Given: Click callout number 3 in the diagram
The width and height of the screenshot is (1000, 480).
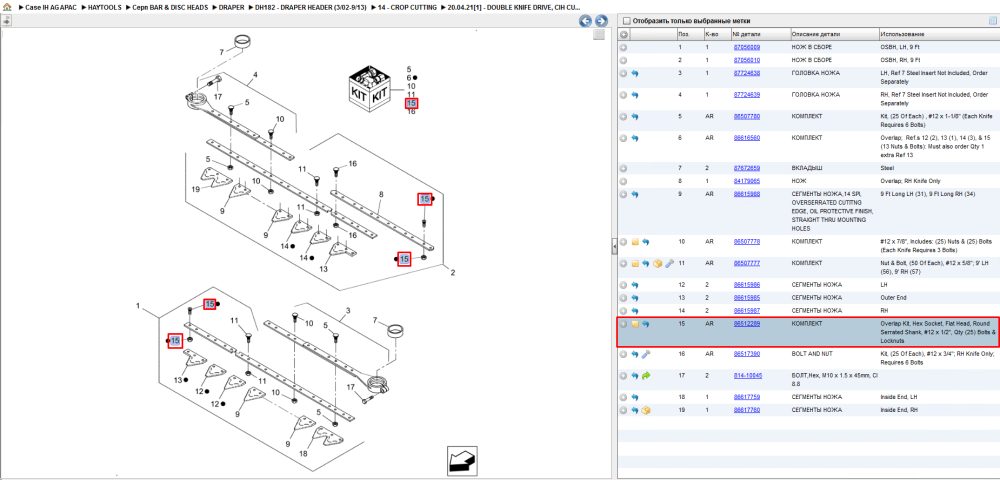Looking at the screenshot, I should 349,311.
